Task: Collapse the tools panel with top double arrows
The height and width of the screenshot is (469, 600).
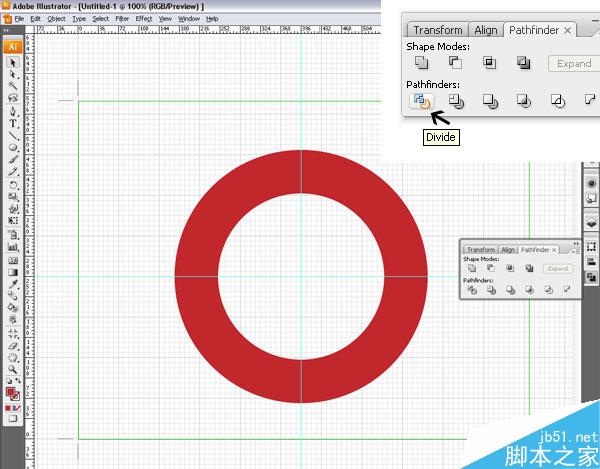Action: (x=6, y=30)
